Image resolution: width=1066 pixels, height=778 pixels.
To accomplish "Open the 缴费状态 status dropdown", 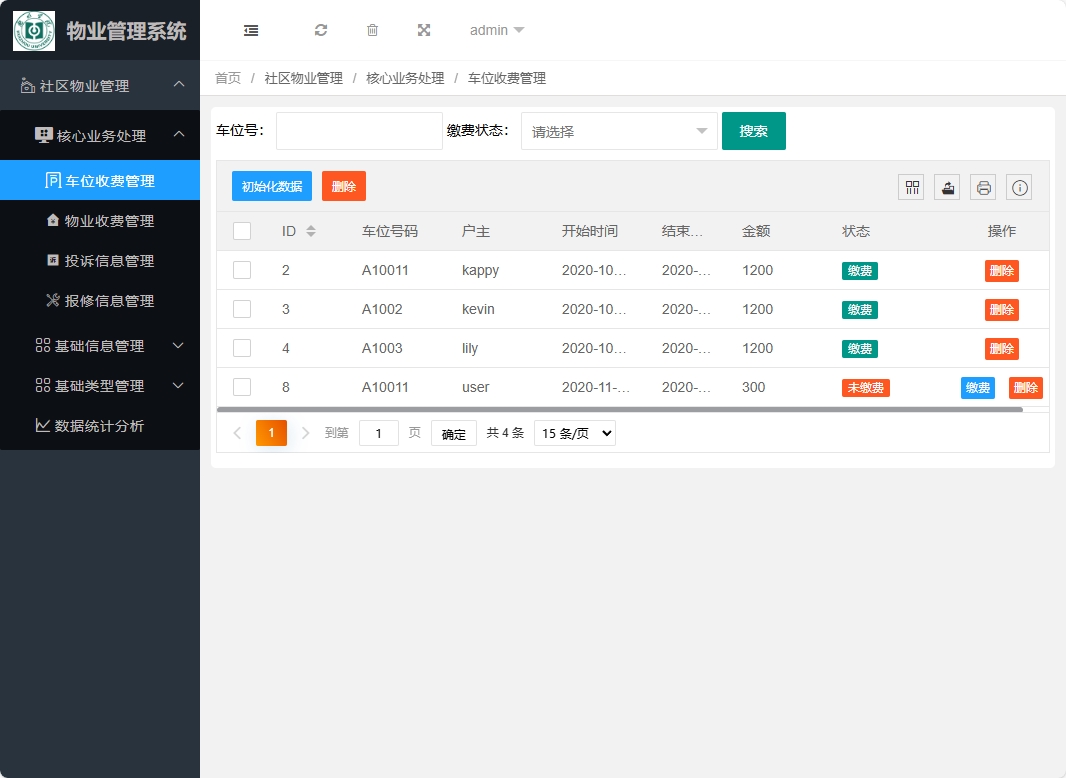I will coord(618,131).
